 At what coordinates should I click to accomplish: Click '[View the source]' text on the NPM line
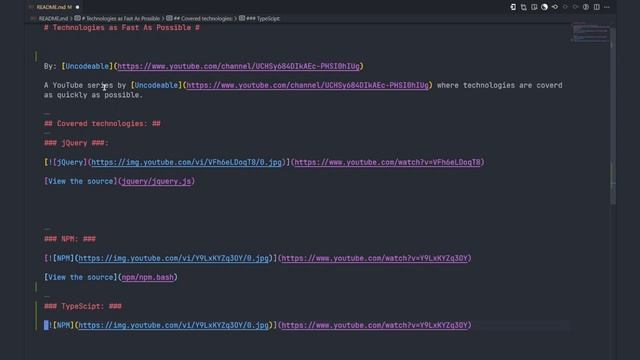80,277
